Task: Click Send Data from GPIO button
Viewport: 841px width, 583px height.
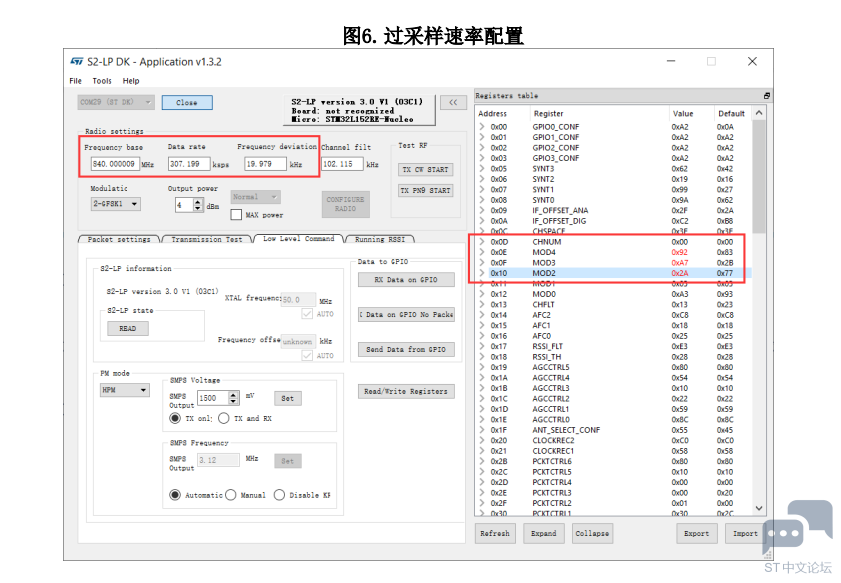Action: [x=406, y=350]
